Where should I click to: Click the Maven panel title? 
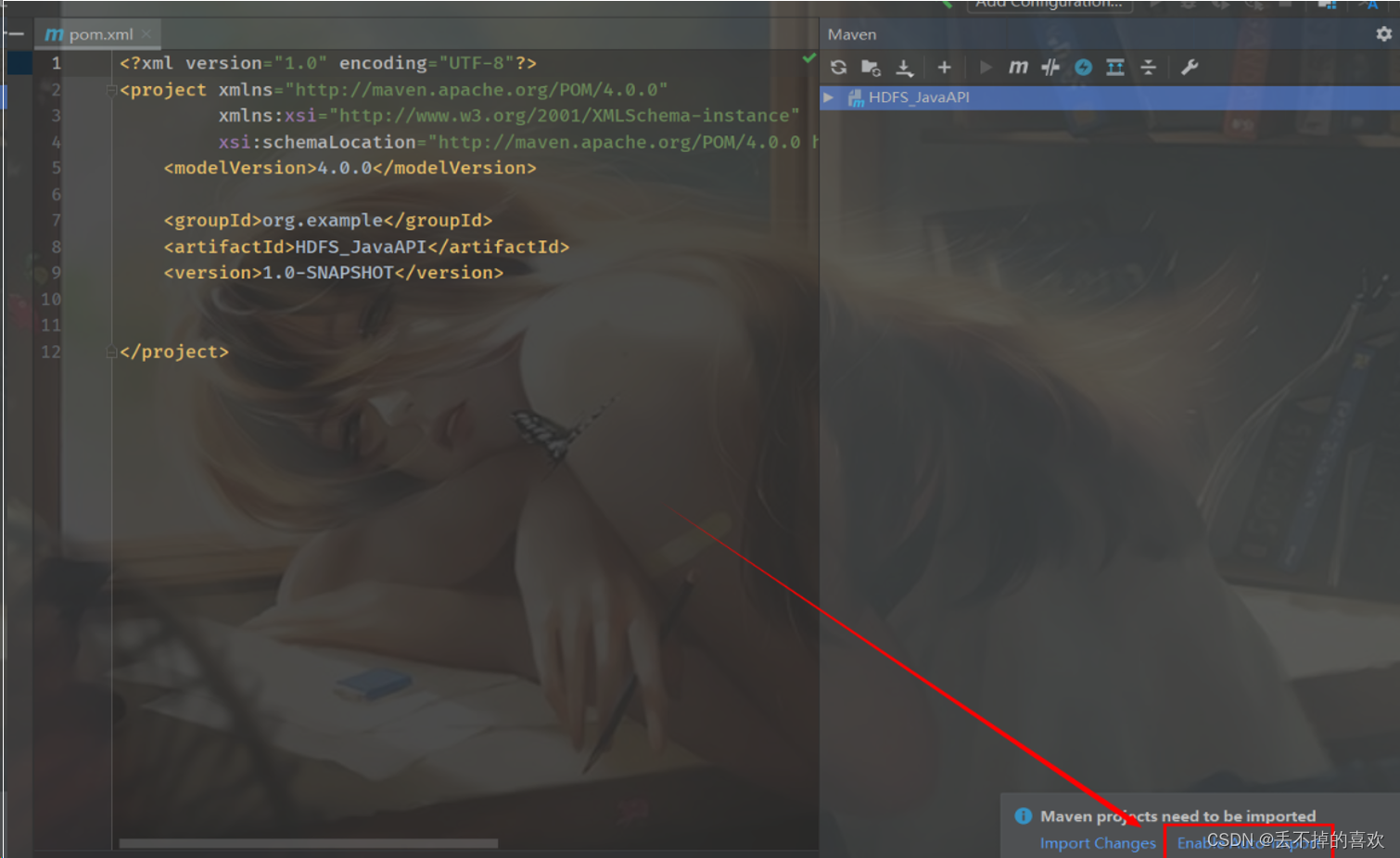tap(851, 34)
